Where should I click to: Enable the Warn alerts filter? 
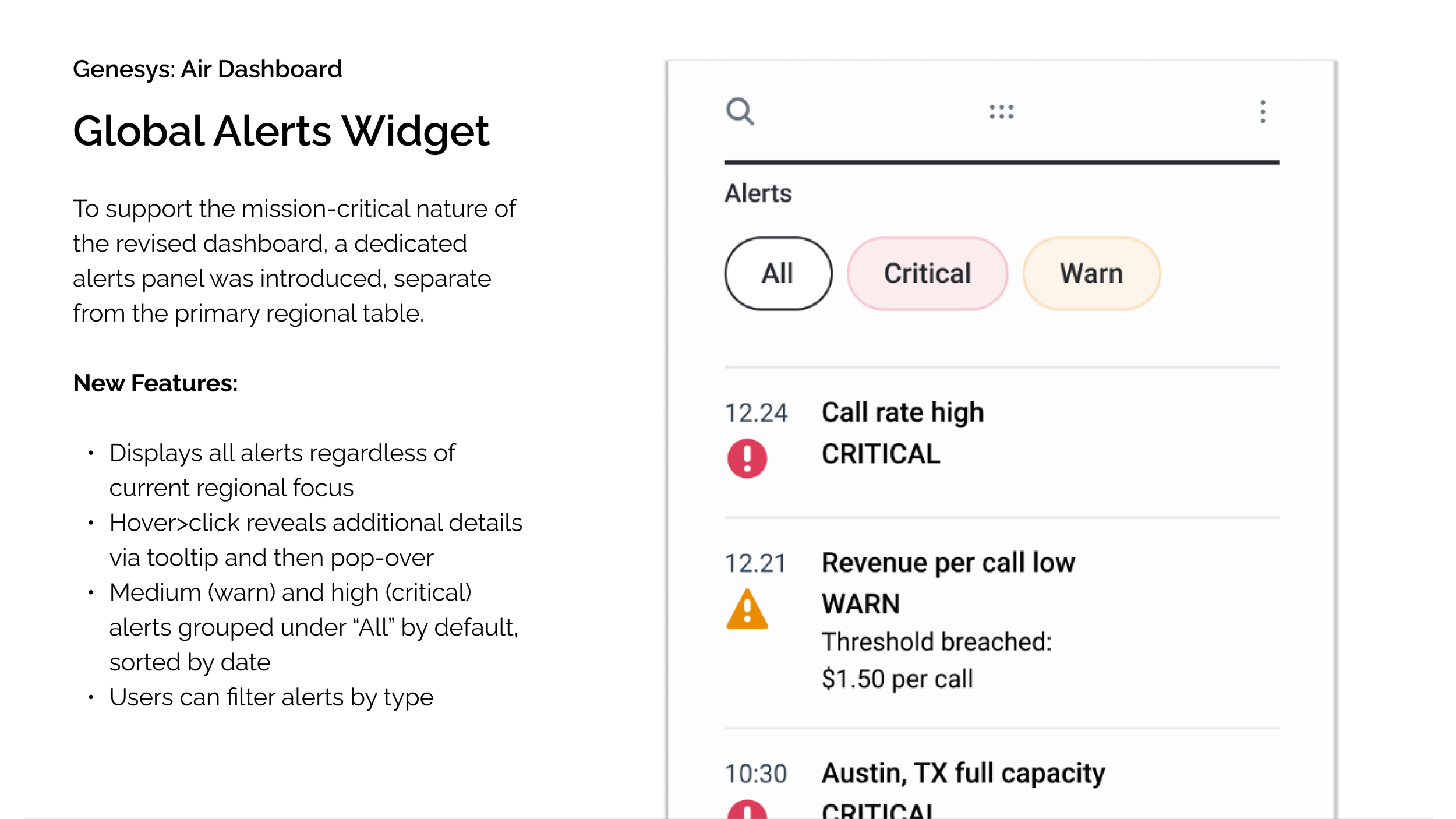pyautogui.click(x=1091, y=273)
